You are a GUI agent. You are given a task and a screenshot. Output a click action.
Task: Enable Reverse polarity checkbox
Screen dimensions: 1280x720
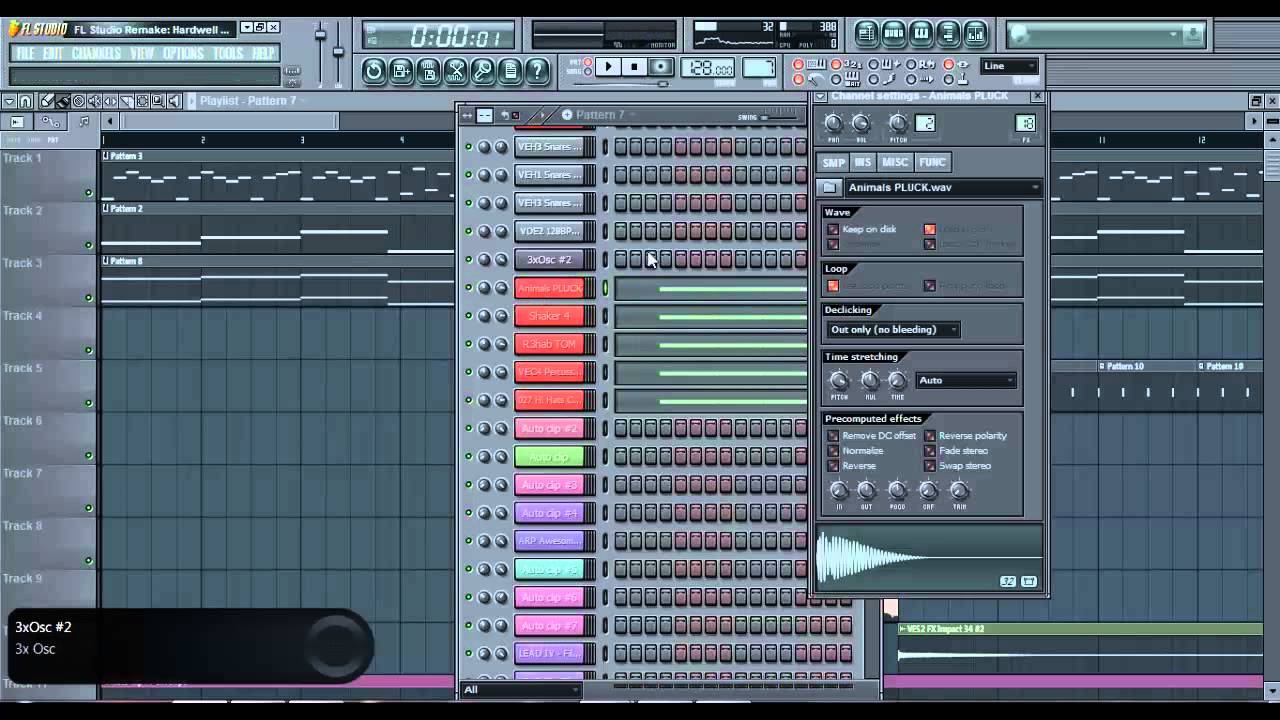(x=930, y=436)
